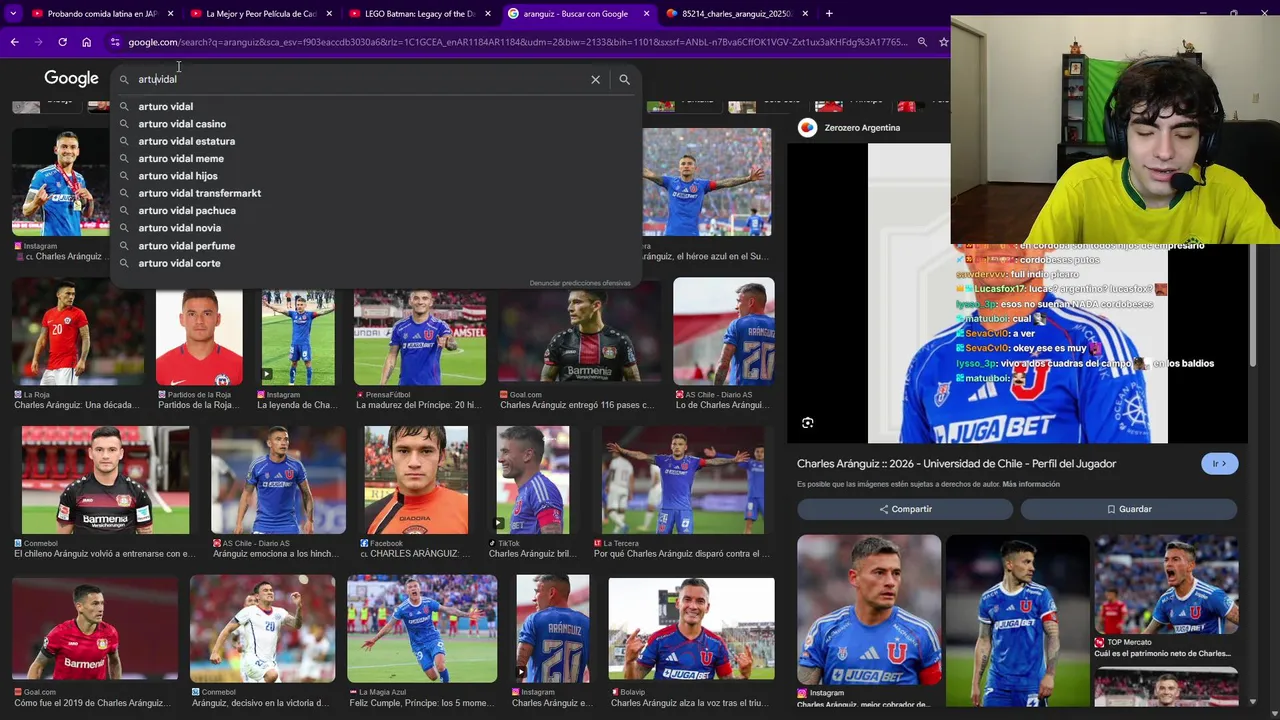
Task: Close the LEGO Batman tab
Action: pos(487,14)
